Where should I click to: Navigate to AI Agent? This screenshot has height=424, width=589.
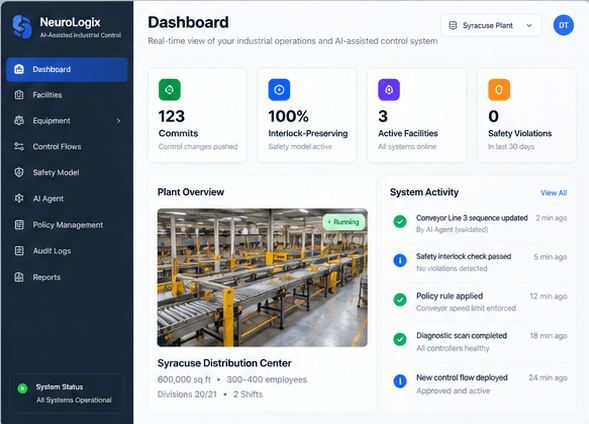click(67, 198)
